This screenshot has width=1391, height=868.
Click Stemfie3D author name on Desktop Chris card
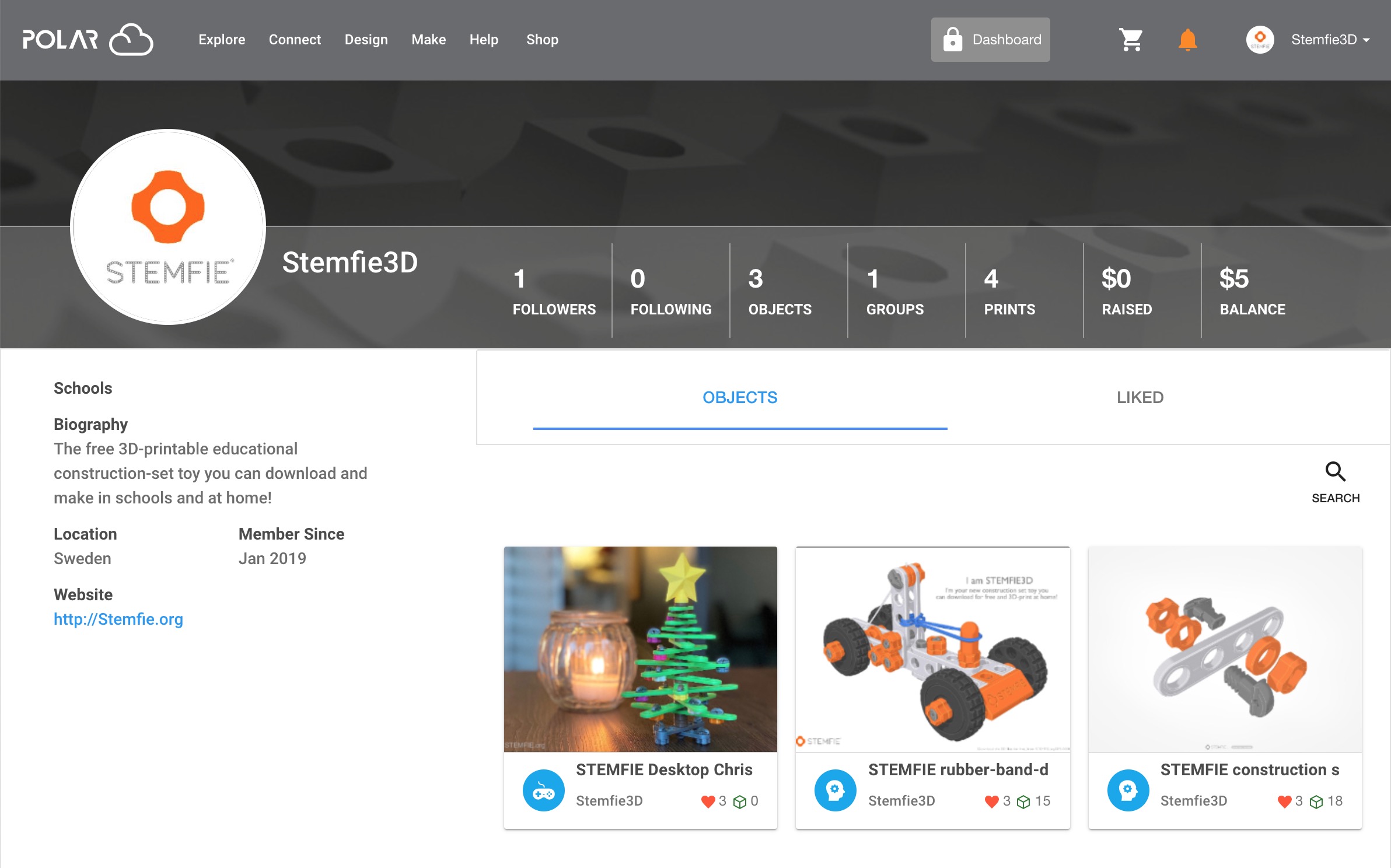(609, 801)
